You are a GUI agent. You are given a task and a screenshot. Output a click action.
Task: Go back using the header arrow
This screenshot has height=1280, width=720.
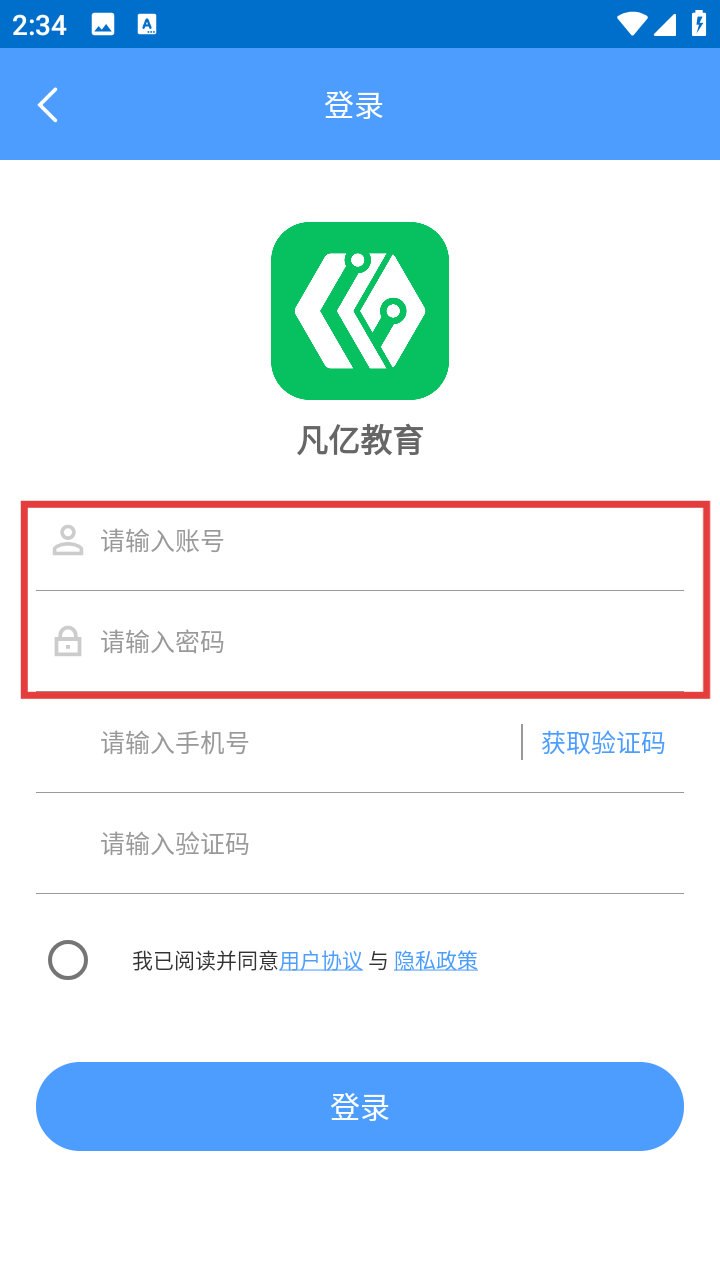pyautogui.click(x=48, y=104)
